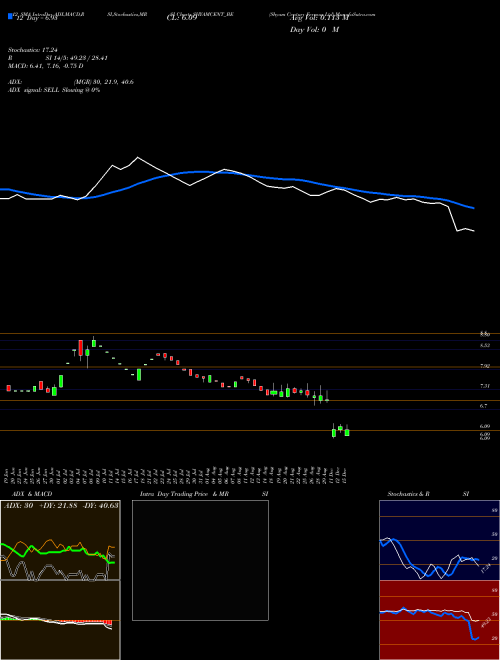Select the 'MACD: 6.41, 7.16, -0.75 D' line
500x660 pixels.
[x=45, y=66]
